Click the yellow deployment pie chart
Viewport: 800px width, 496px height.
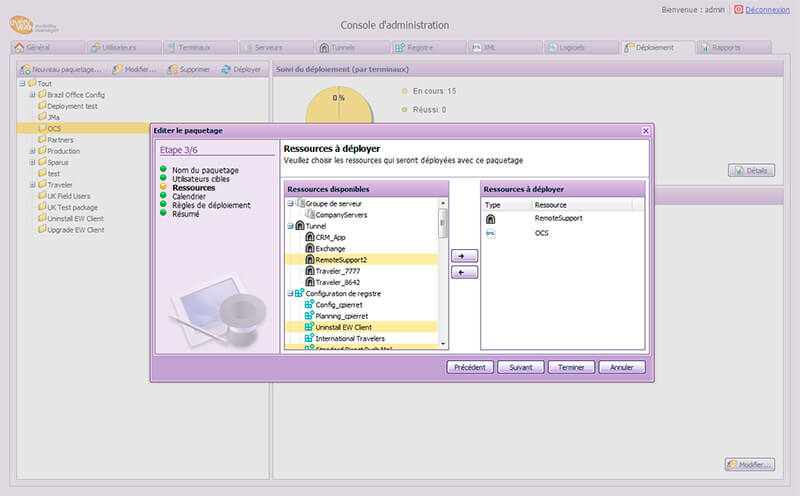[339, 105]
